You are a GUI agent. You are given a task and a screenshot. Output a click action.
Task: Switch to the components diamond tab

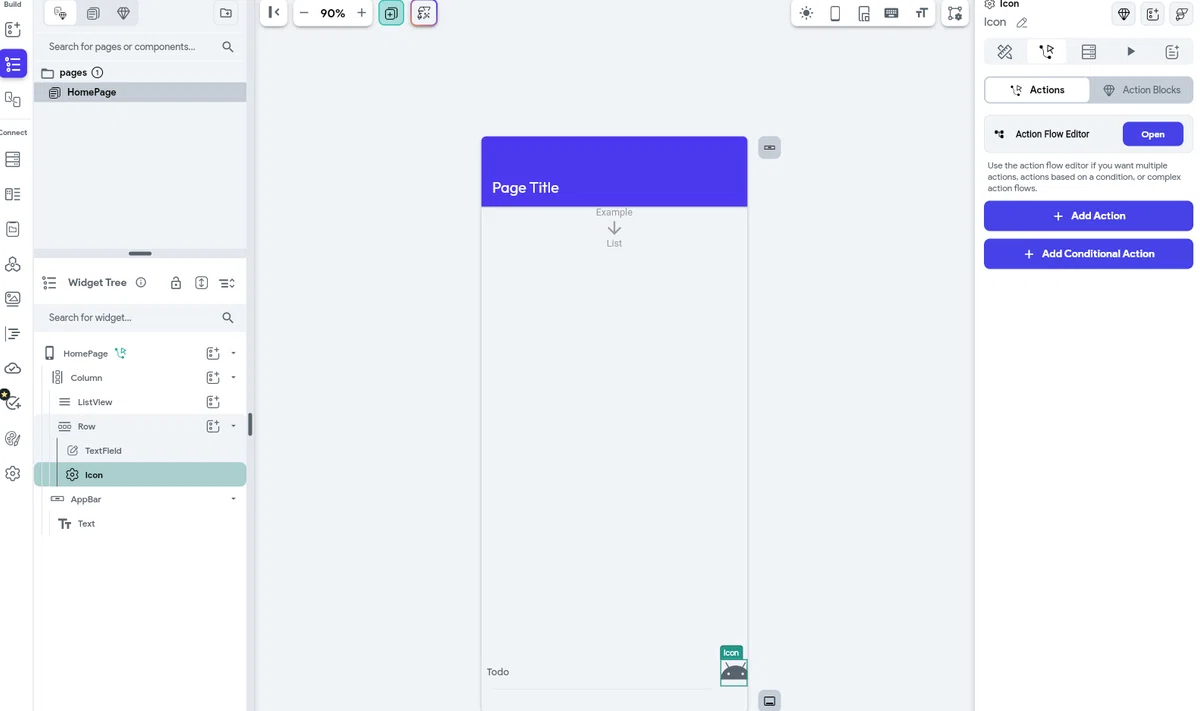pos(123,13)
